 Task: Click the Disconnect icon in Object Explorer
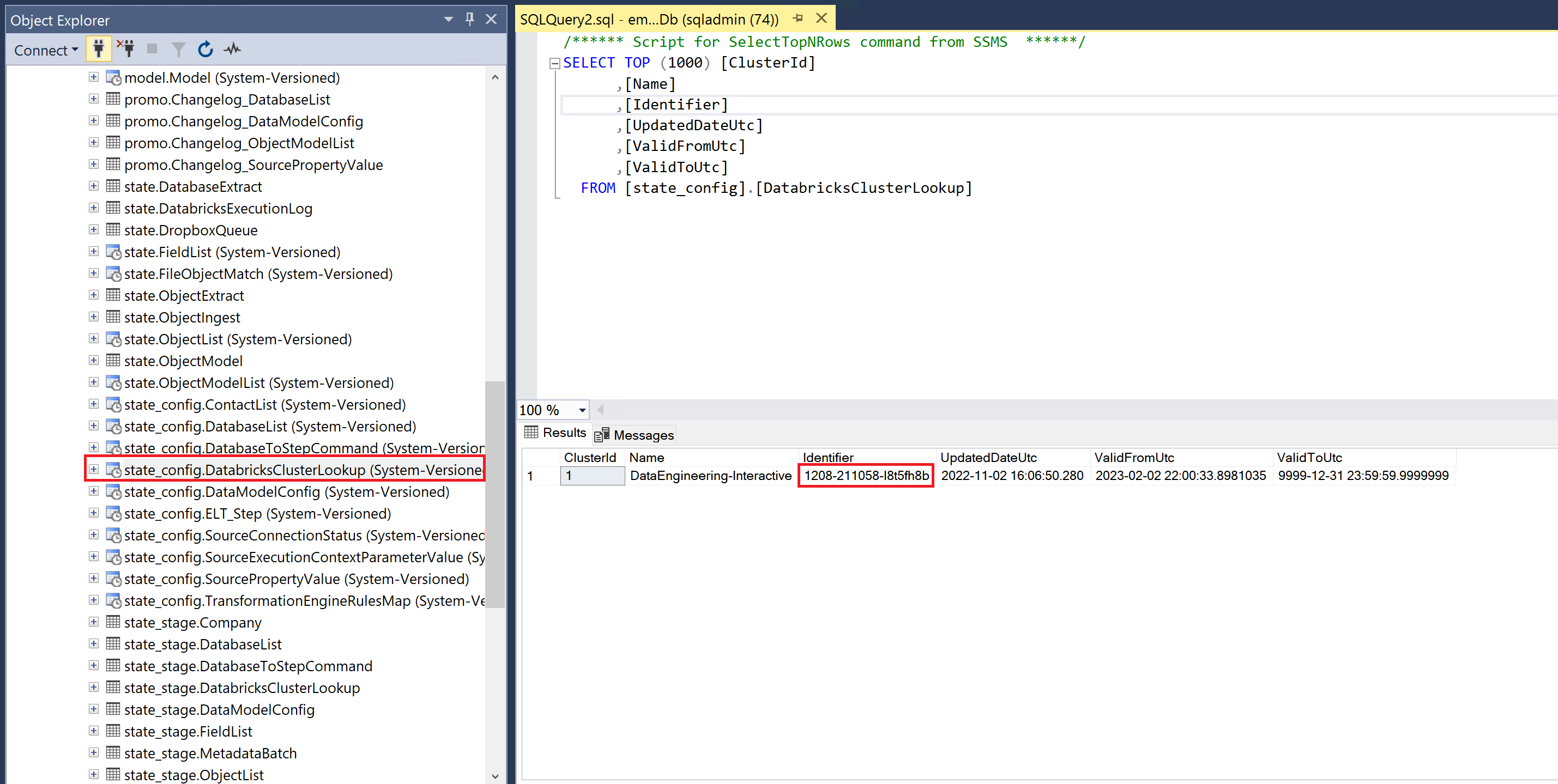pos(126,49)
